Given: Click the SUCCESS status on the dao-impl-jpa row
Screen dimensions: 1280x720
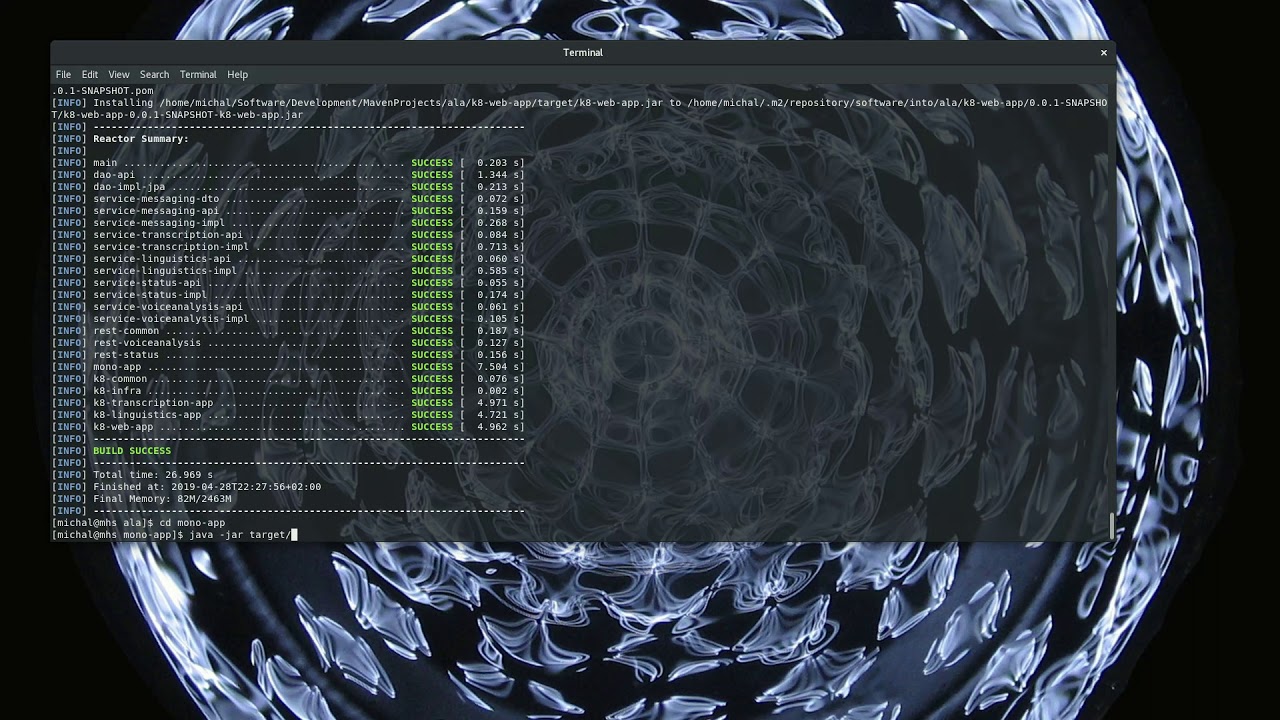Looking at the screenshot, I should pos(432,187).
